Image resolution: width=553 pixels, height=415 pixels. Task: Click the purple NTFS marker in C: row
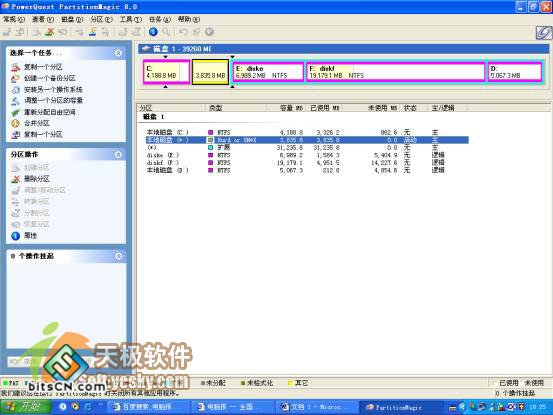211,132
